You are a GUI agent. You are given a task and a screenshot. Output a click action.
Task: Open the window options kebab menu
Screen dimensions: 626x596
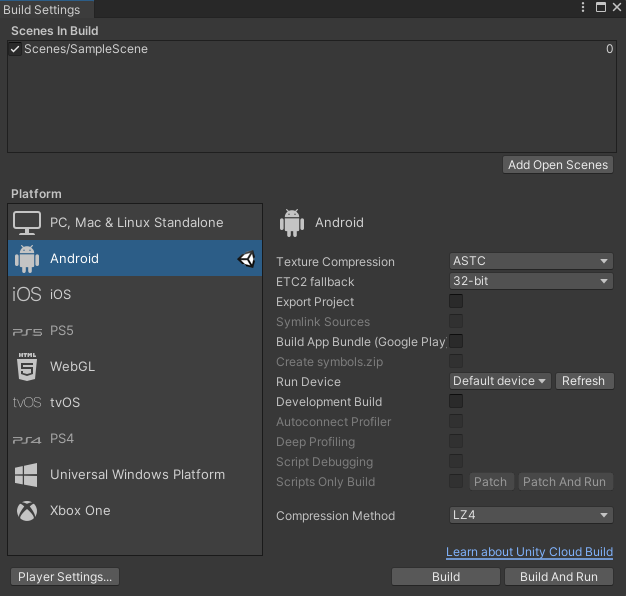[x=583, y=7]
